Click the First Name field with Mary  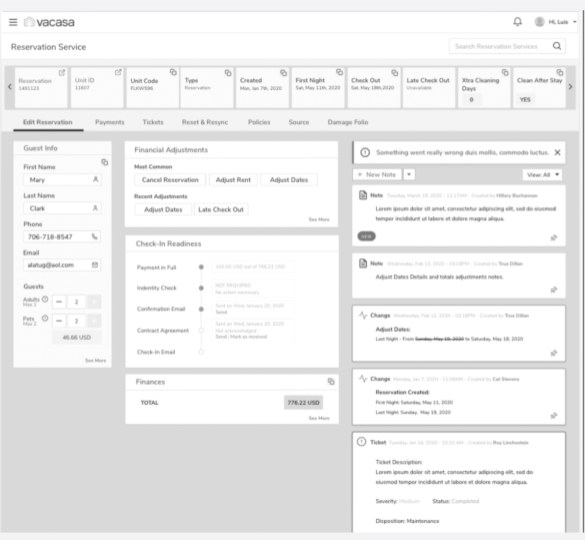(x=62, y=180)
